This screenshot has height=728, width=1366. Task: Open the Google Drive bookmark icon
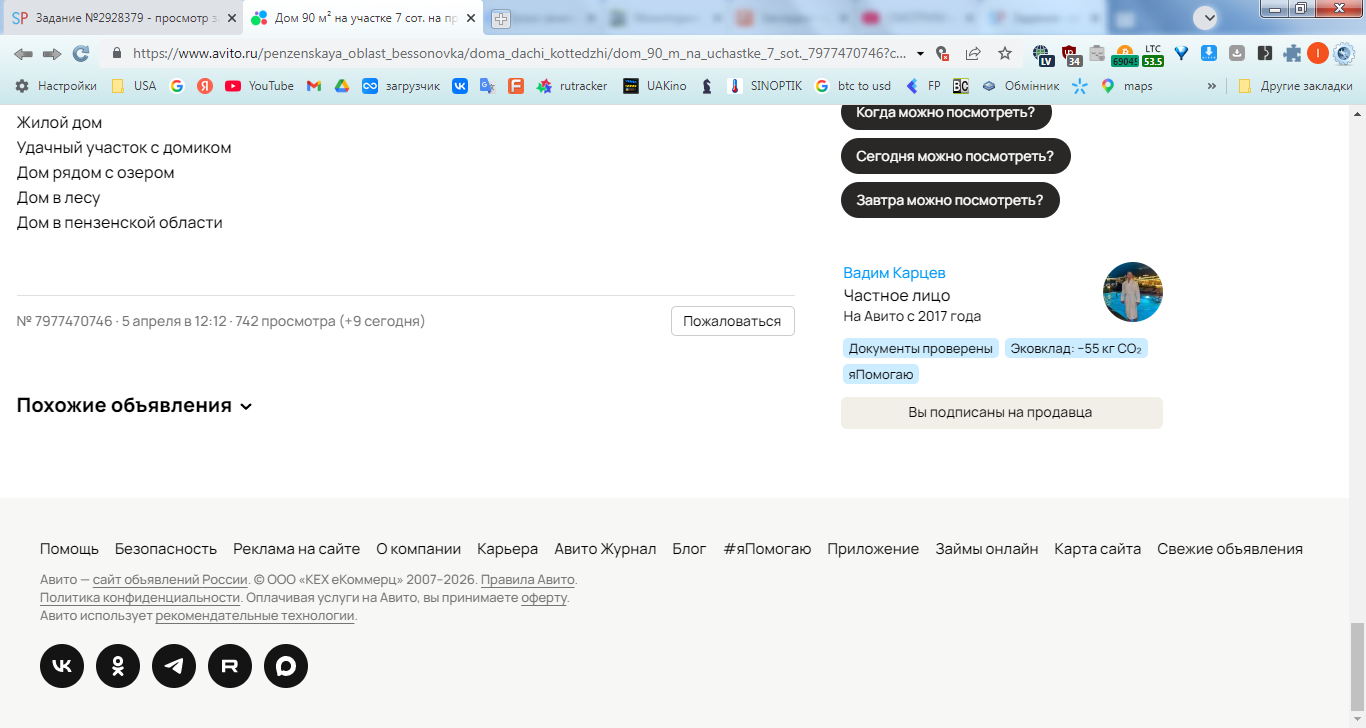pyautogui.click(x=341, y=86)
